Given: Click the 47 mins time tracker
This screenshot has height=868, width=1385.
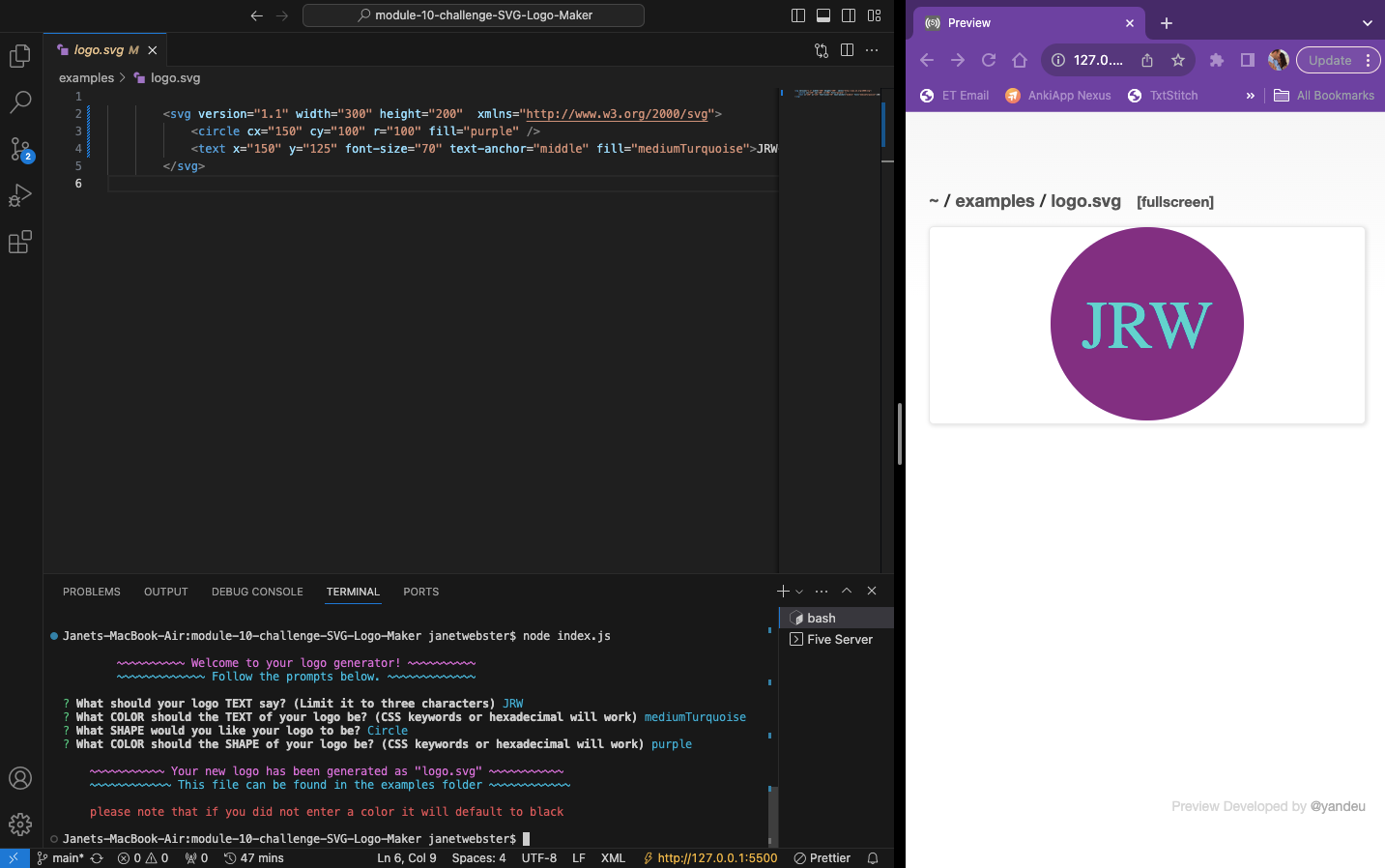Looking at the screenshot, I should (x=254, y=858).
